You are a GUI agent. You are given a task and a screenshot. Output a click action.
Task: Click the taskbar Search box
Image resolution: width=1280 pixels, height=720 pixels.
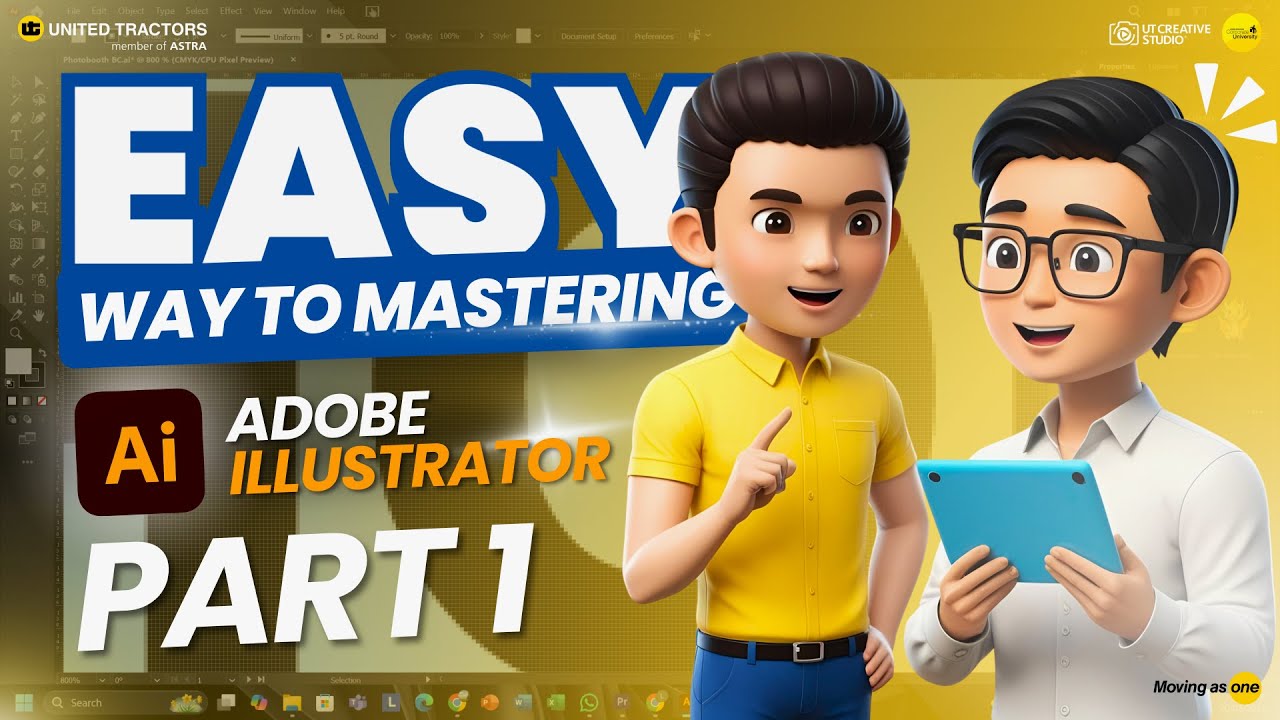point(125,703)
